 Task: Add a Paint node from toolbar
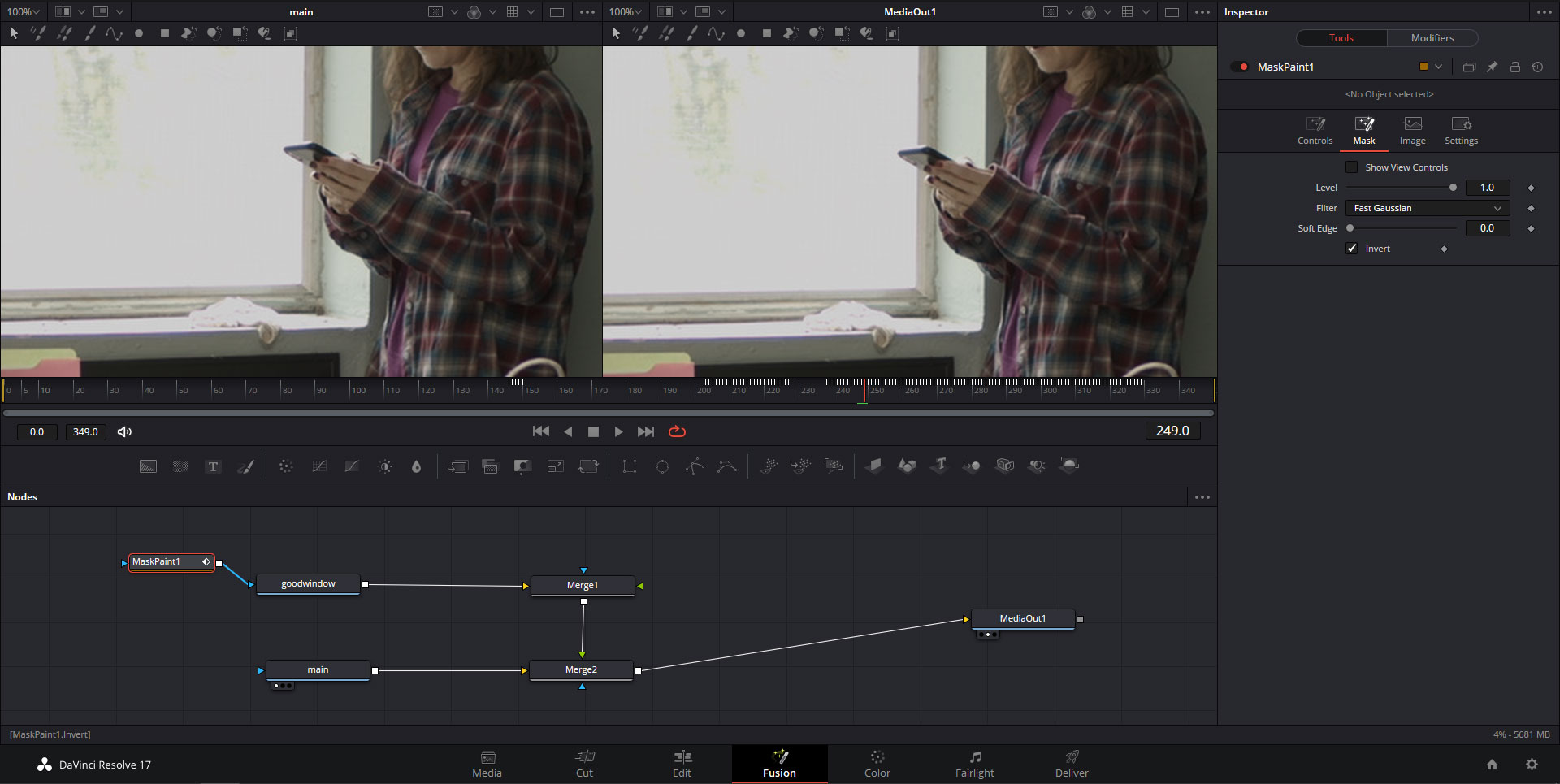[x=245, y=466]
